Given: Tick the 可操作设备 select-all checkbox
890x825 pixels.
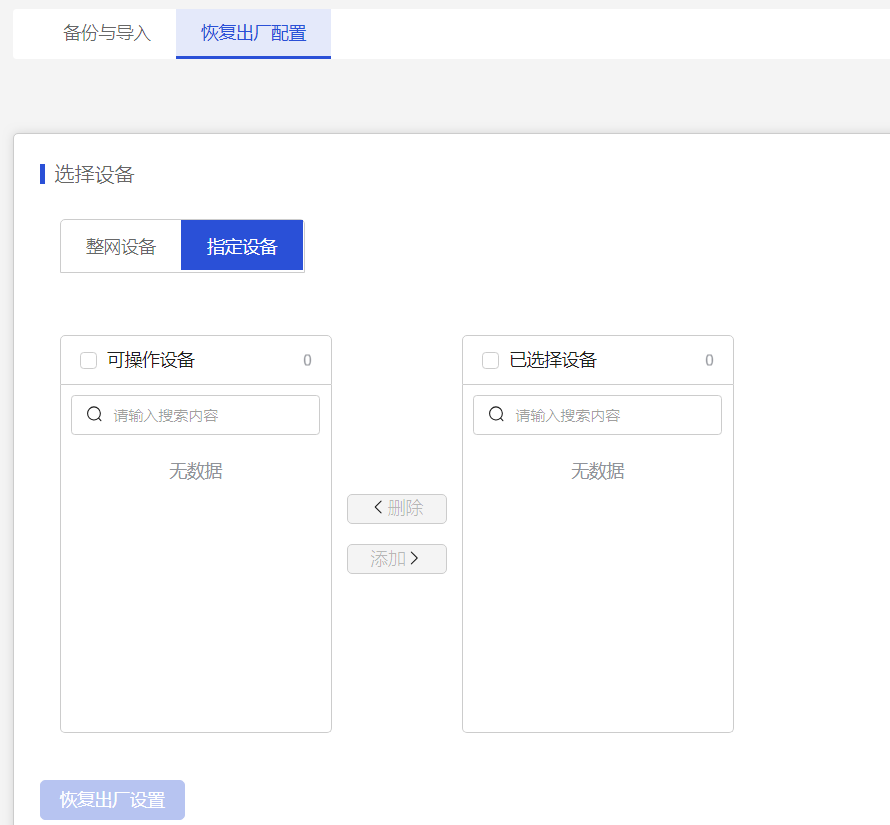Looking at the screenshot, I should click(x=88, y=361).
